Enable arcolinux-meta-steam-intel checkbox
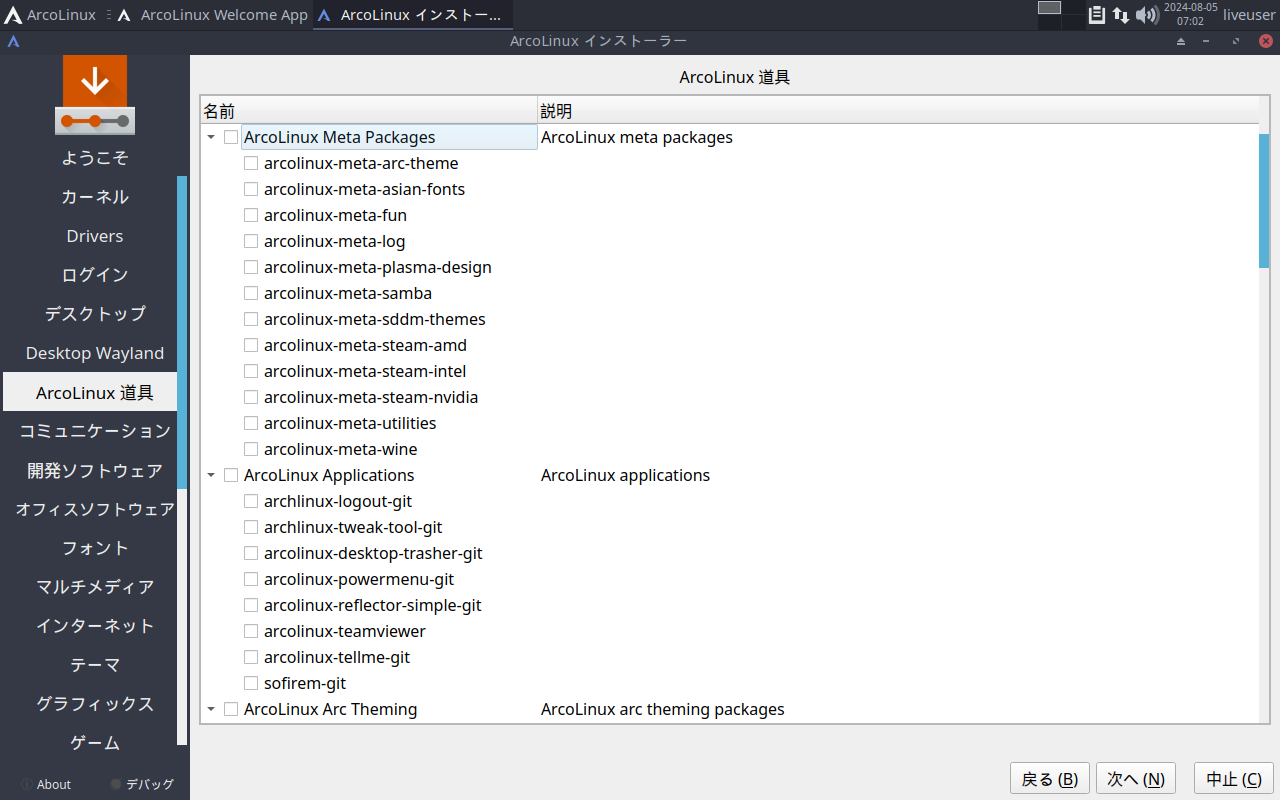This screenshot has height=800, width=1280. (x=251, y=371)
